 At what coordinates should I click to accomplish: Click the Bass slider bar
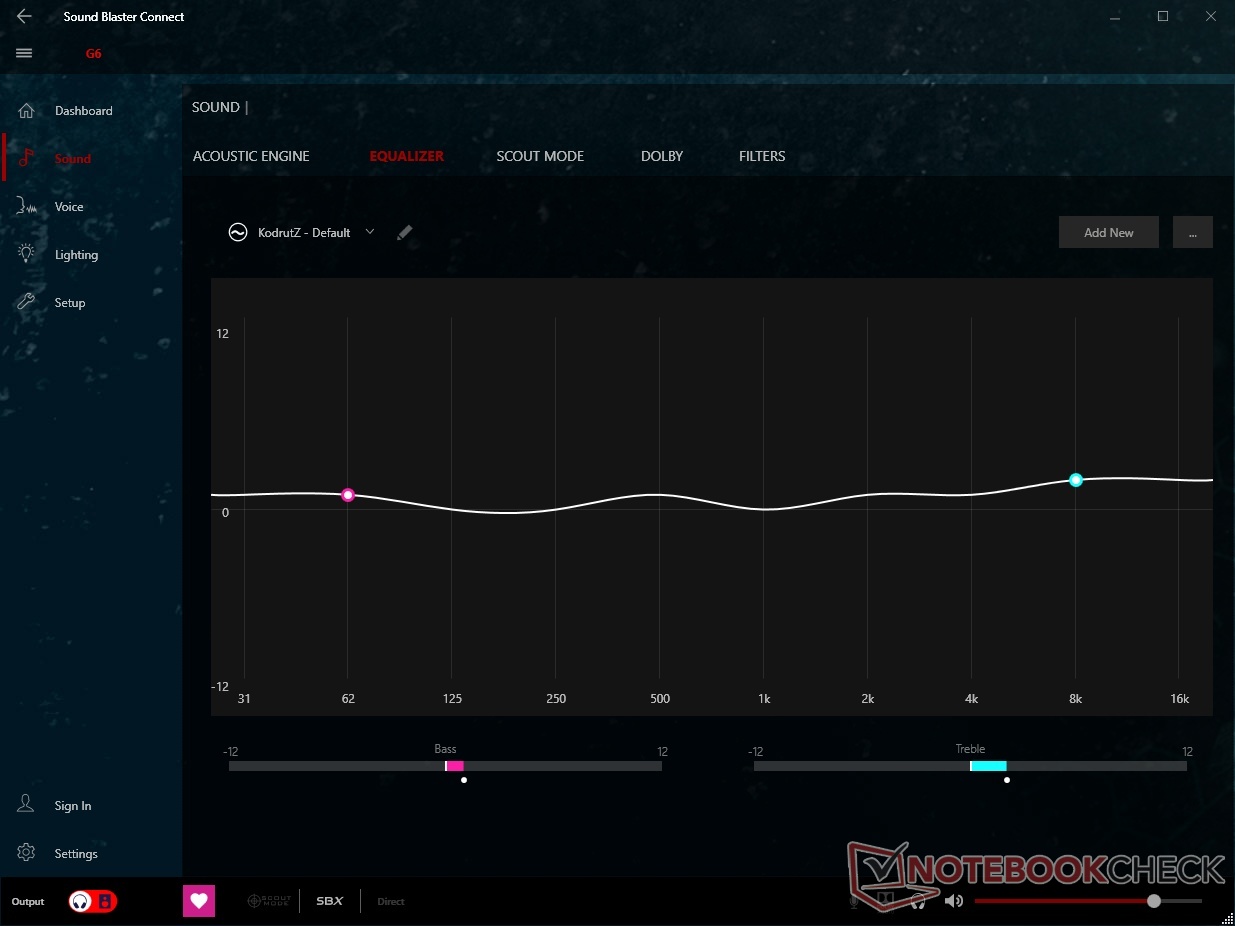click(x=445, y=766)
